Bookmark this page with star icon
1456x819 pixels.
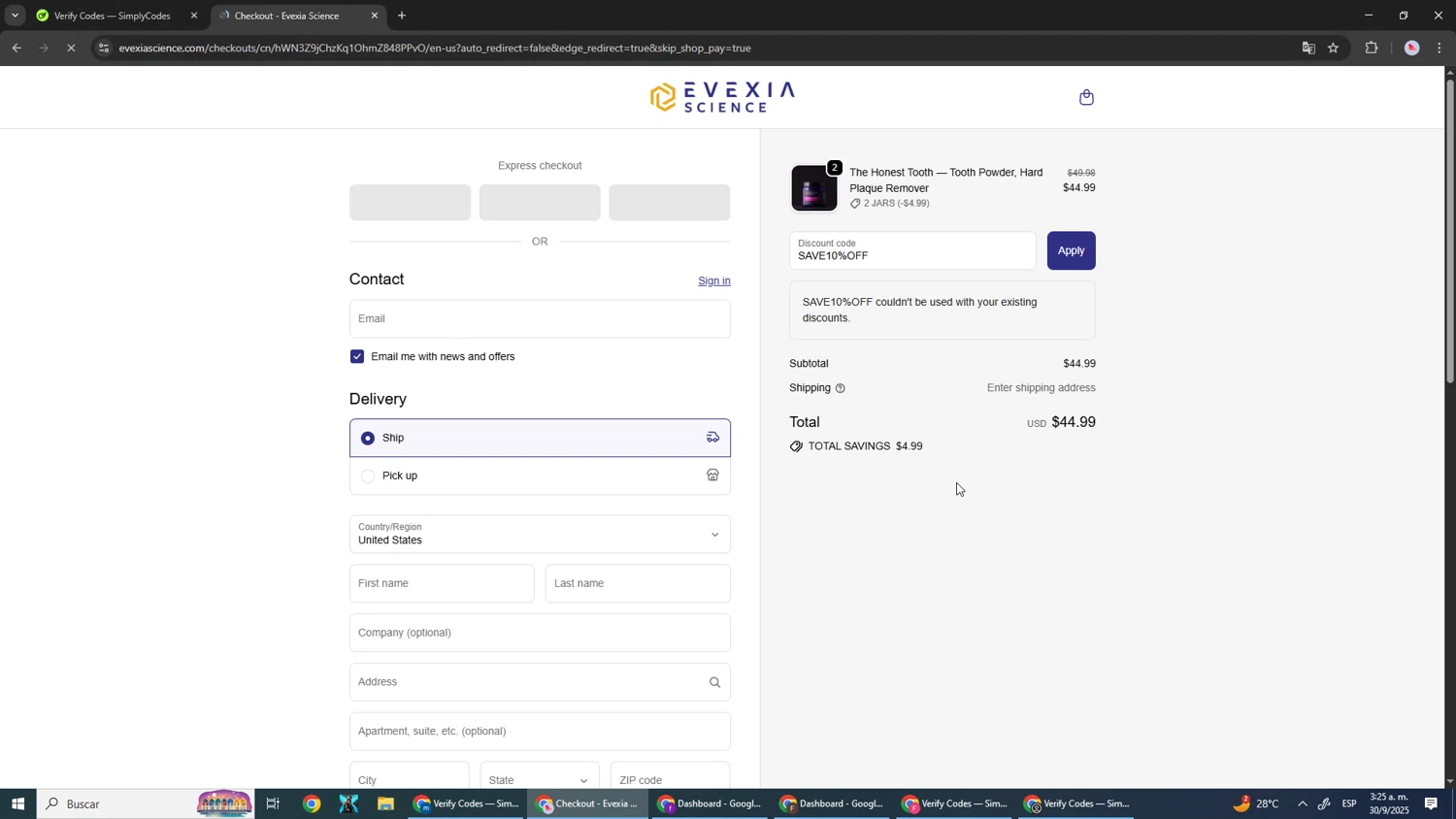[x=1334, y=48]
